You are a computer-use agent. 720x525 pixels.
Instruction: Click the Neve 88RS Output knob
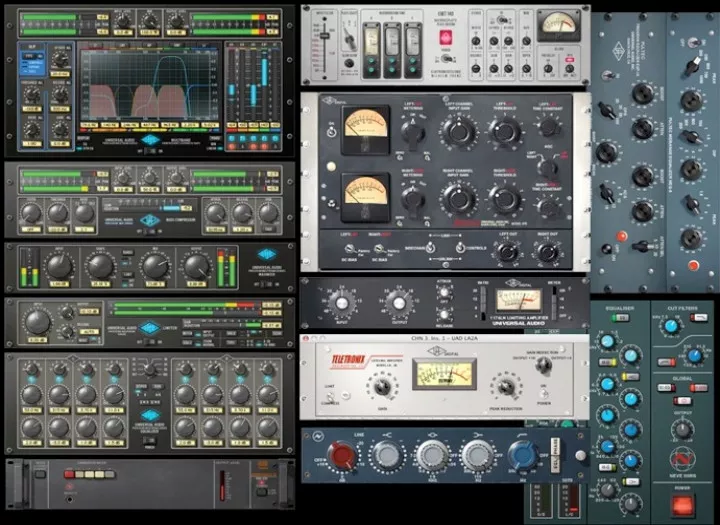pos(682,430)
